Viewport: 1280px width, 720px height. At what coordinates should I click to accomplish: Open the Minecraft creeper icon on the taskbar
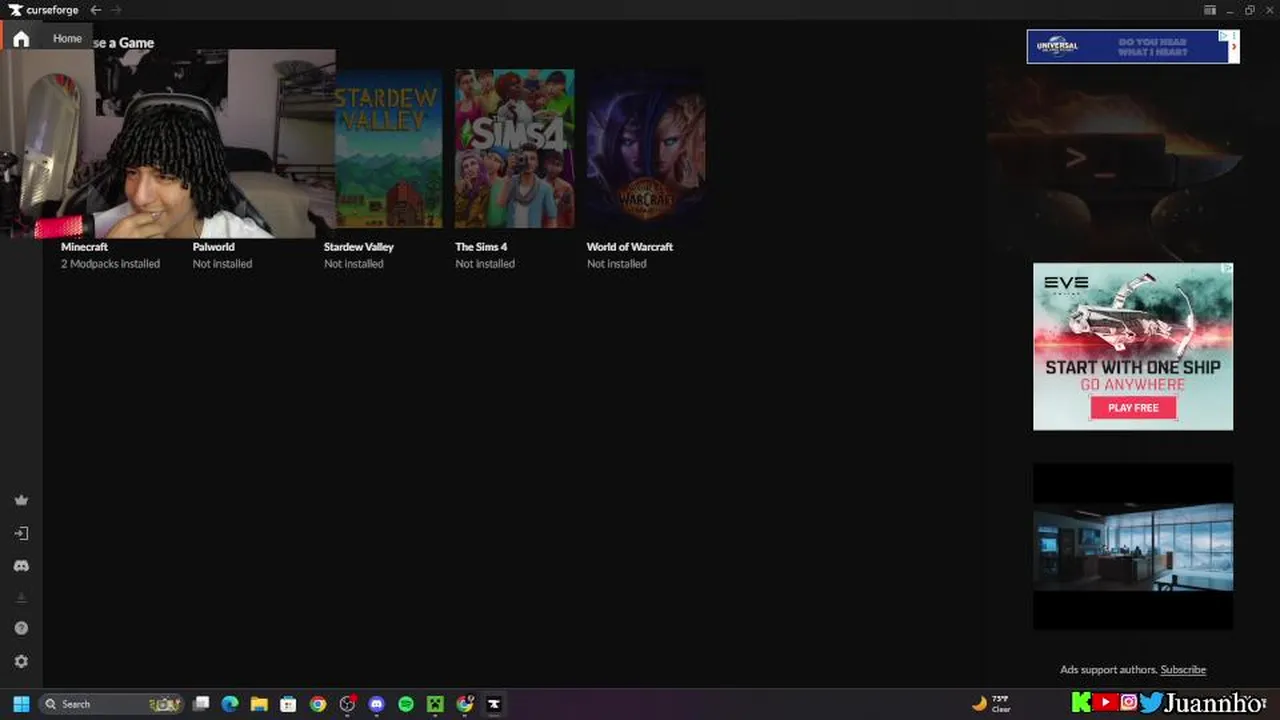pos(435,704)
